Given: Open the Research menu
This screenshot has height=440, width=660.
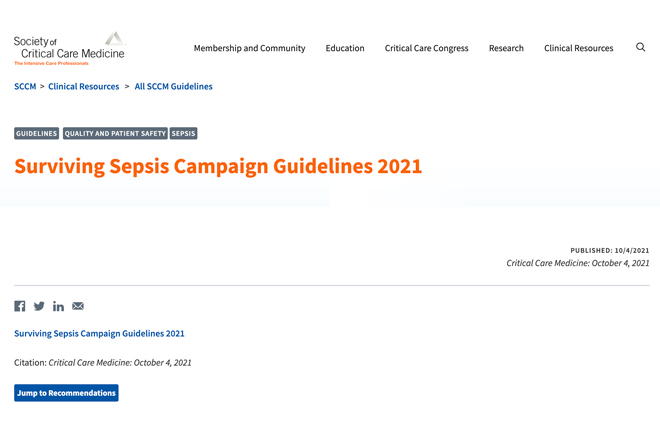Looking at the screenshot, I should coord(506,48).
